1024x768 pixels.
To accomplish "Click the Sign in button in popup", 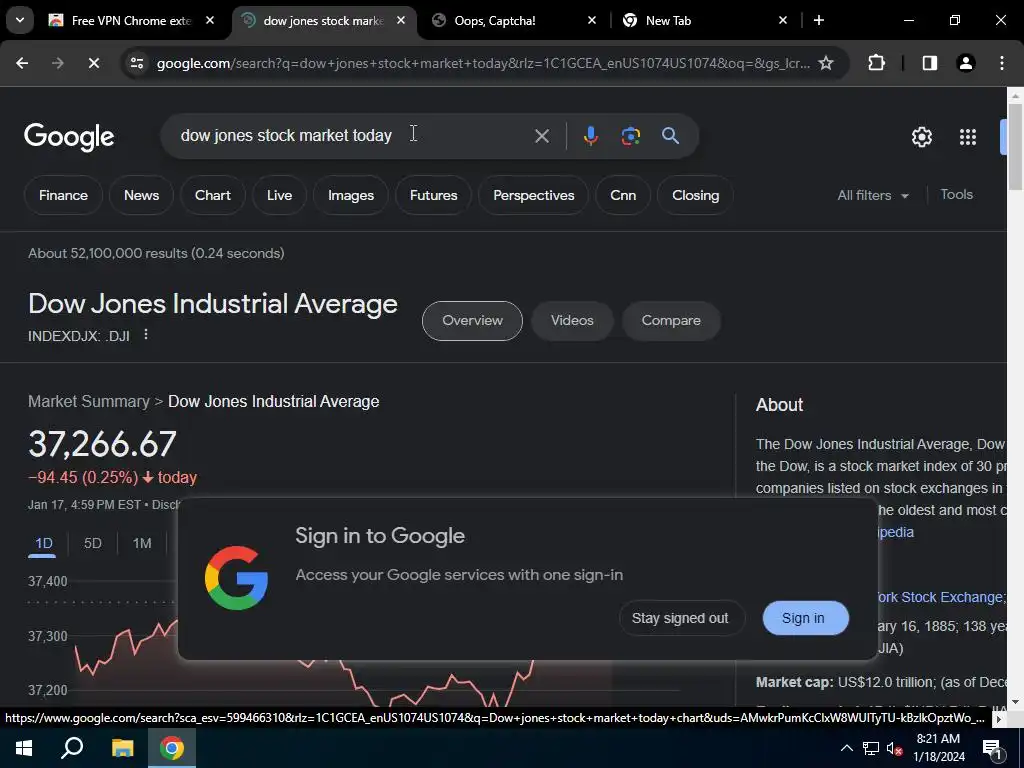I will (x=803, y=618).
